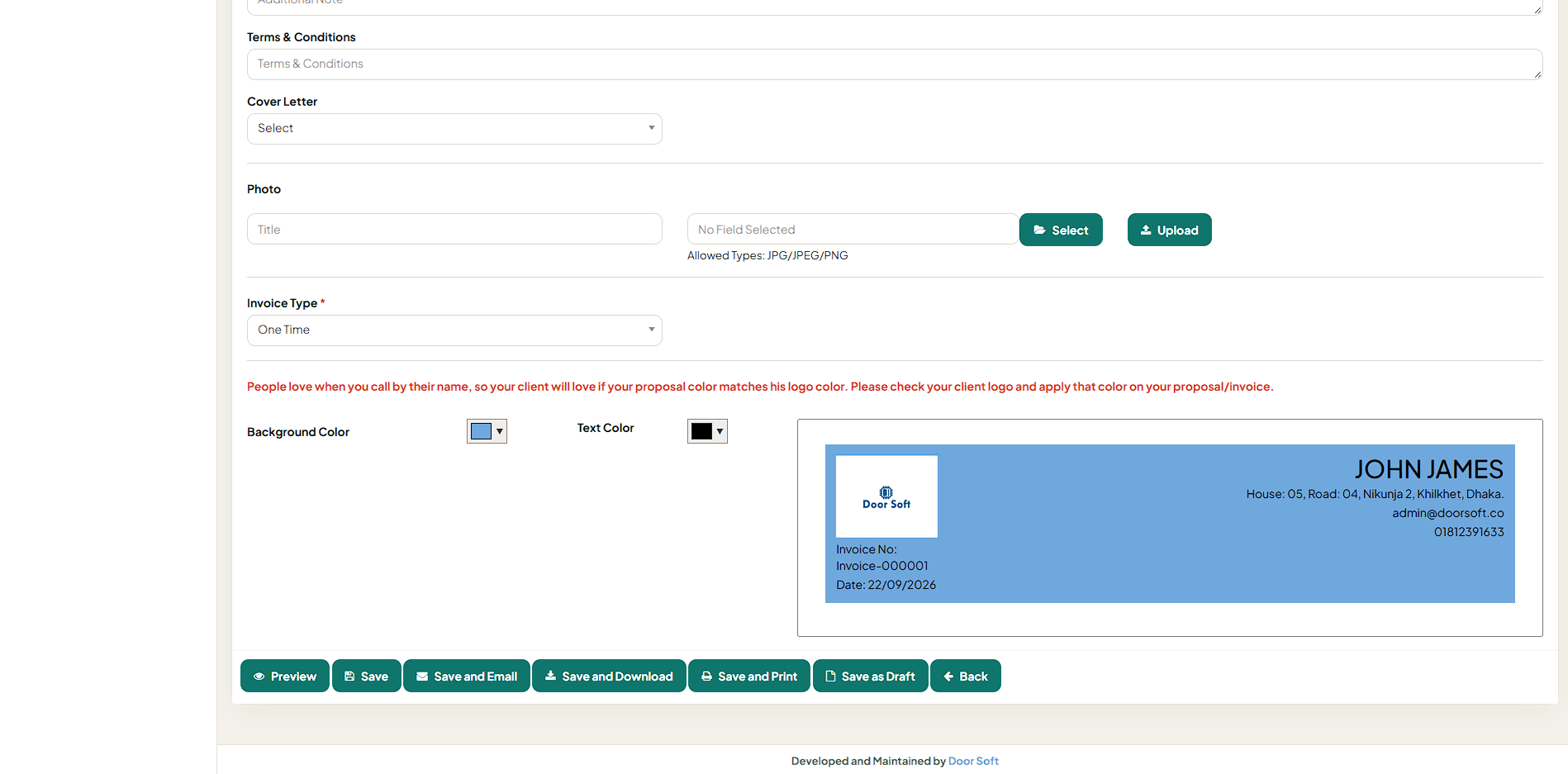Open the Background Color picker swatch
Viewport: 1568px width, 774px height.
[487, 431]
